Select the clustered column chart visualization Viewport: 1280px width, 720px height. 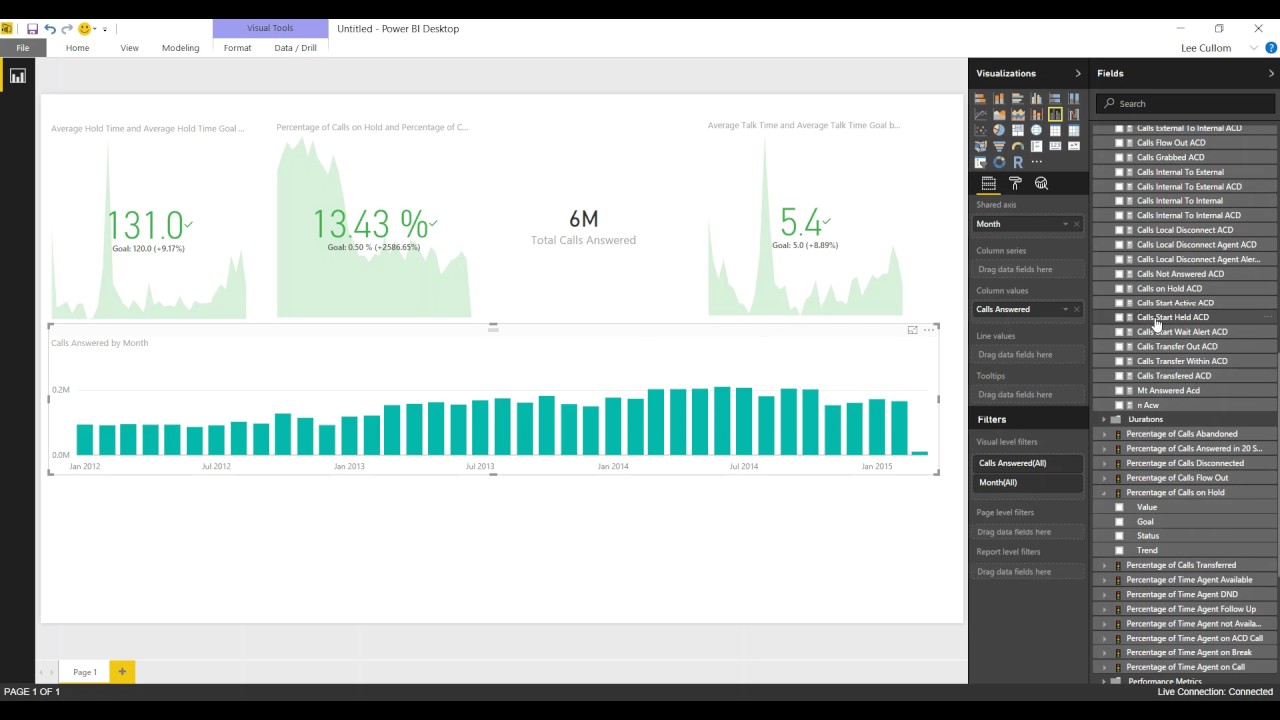point(1037,99)
